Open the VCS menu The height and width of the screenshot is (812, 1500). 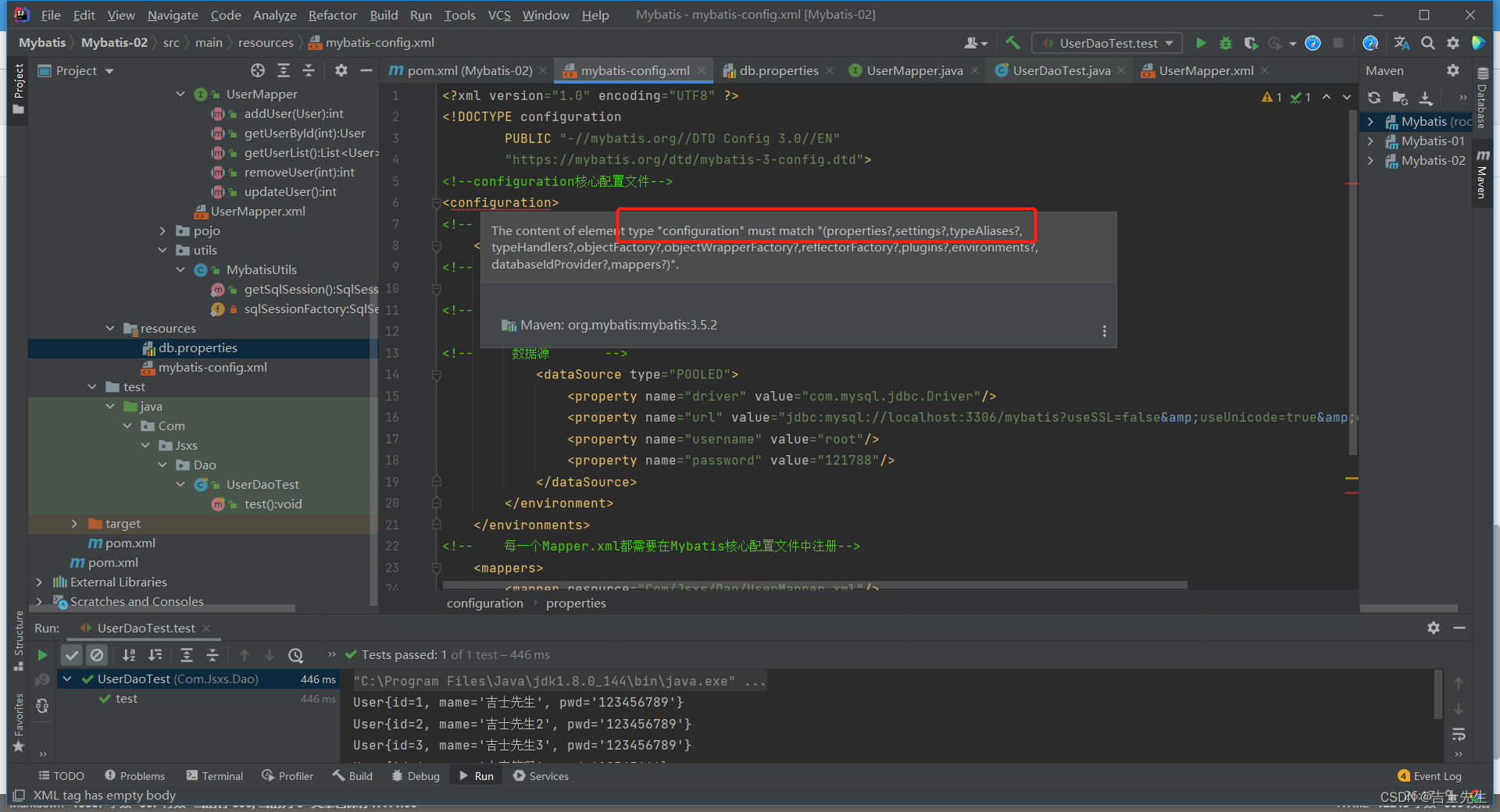pos(499,15)
